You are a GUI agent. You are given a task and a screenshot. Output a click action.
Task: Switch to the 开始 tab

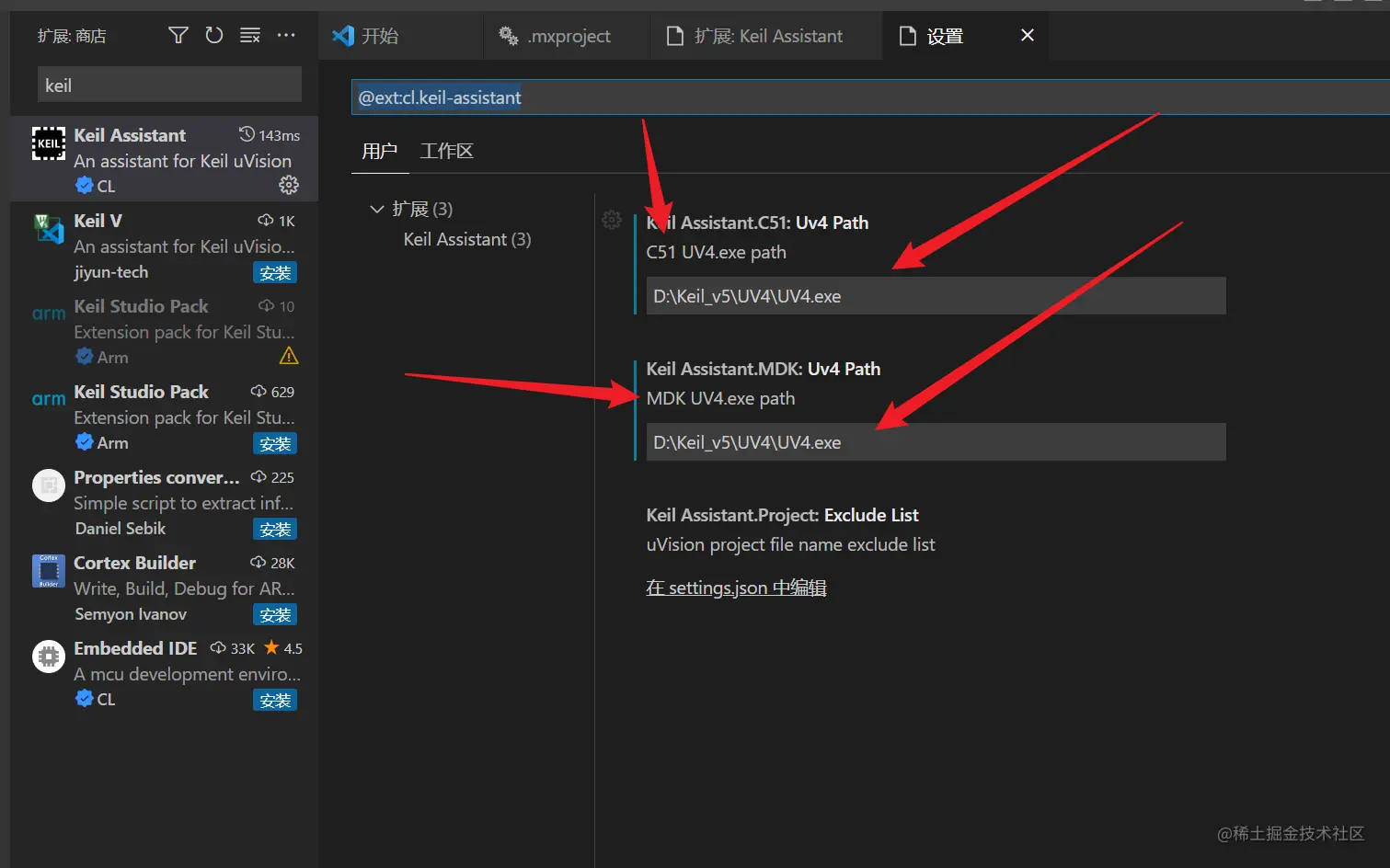[x=401, y=36]
